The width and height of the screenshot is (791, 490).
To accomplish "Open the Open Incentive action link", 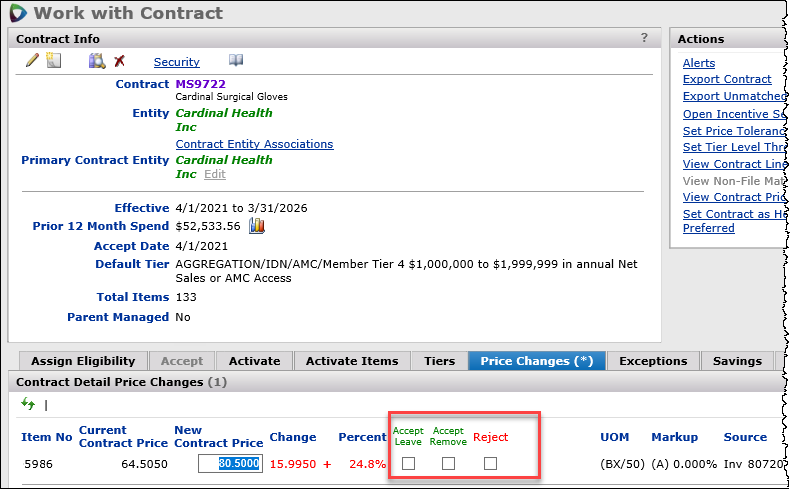I will tap(734, 114).
